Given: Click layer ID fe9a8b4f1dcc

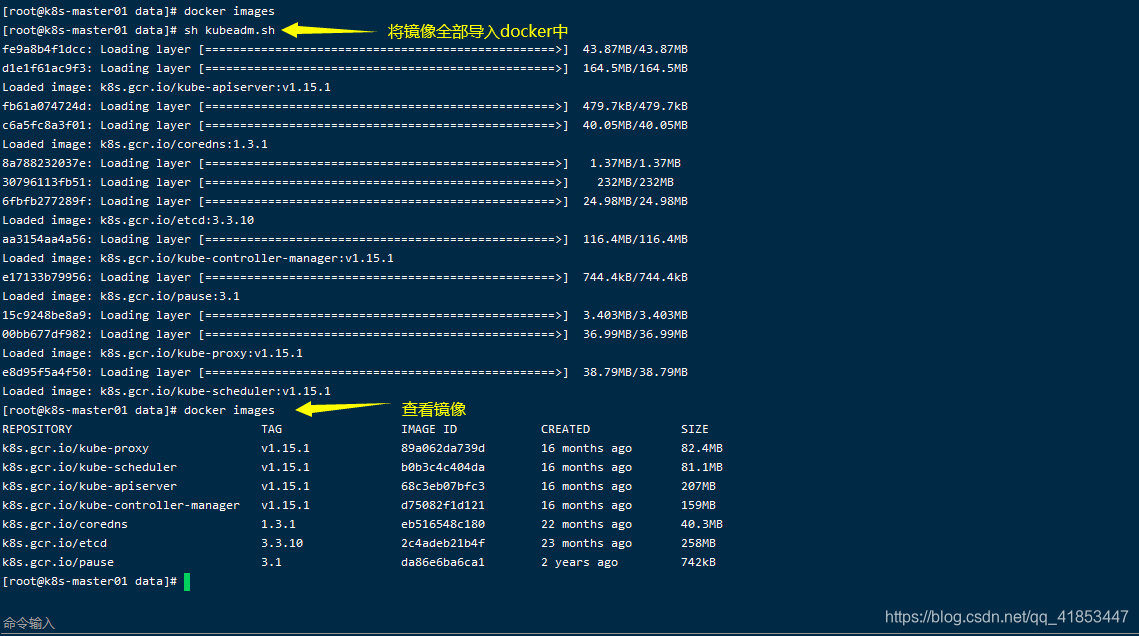Looking at the screenshot, I should pyautogui.click(x=44, y=49).
